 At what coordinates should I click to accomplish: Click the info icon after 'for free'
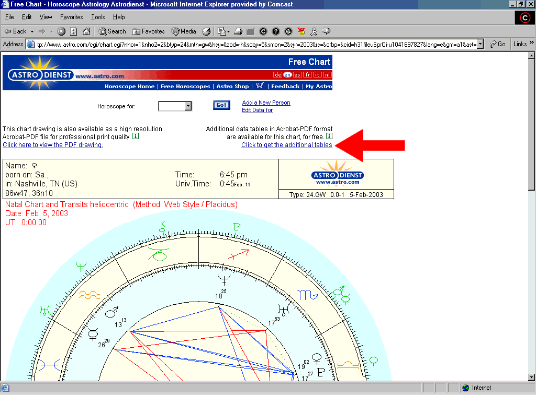tap(329, 136)
